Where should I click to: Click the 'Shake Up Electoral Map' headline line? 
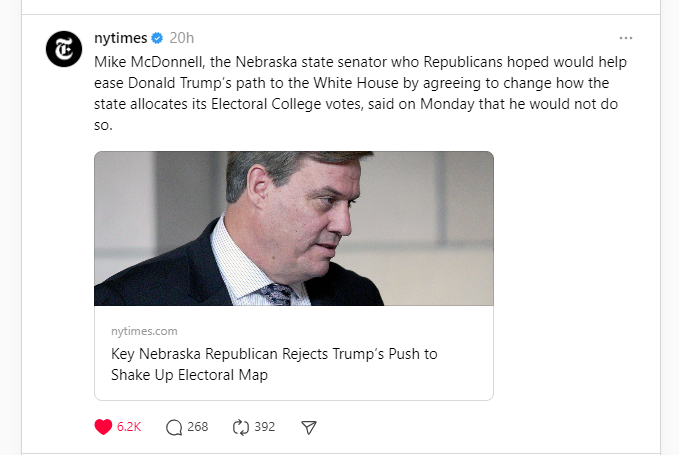pos(189,375)
